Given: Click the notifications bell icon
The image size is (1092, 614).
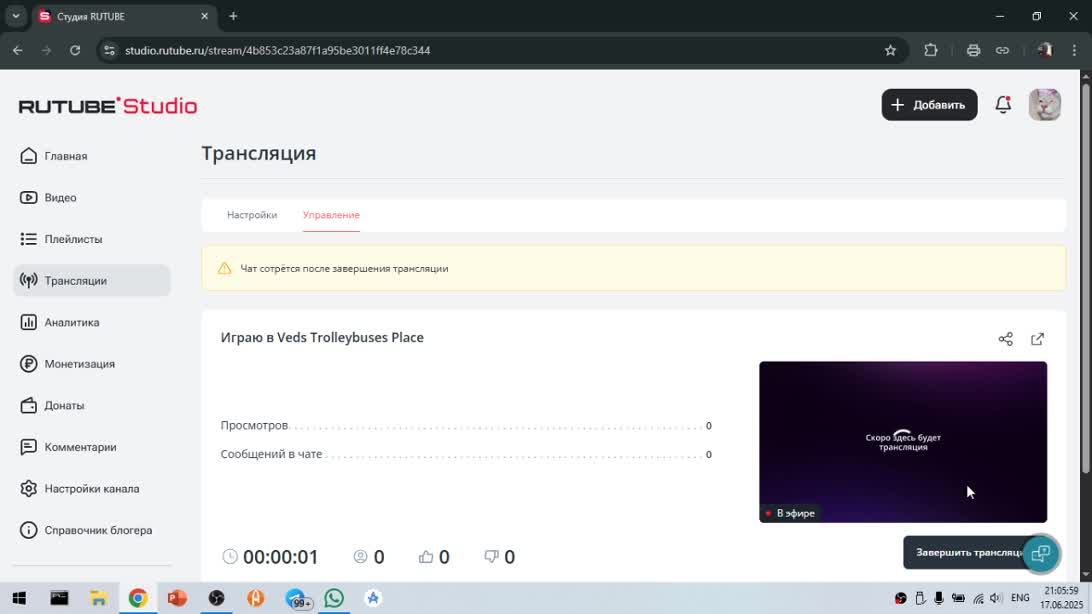Looking at the screenshot, I should point(1003,104).
